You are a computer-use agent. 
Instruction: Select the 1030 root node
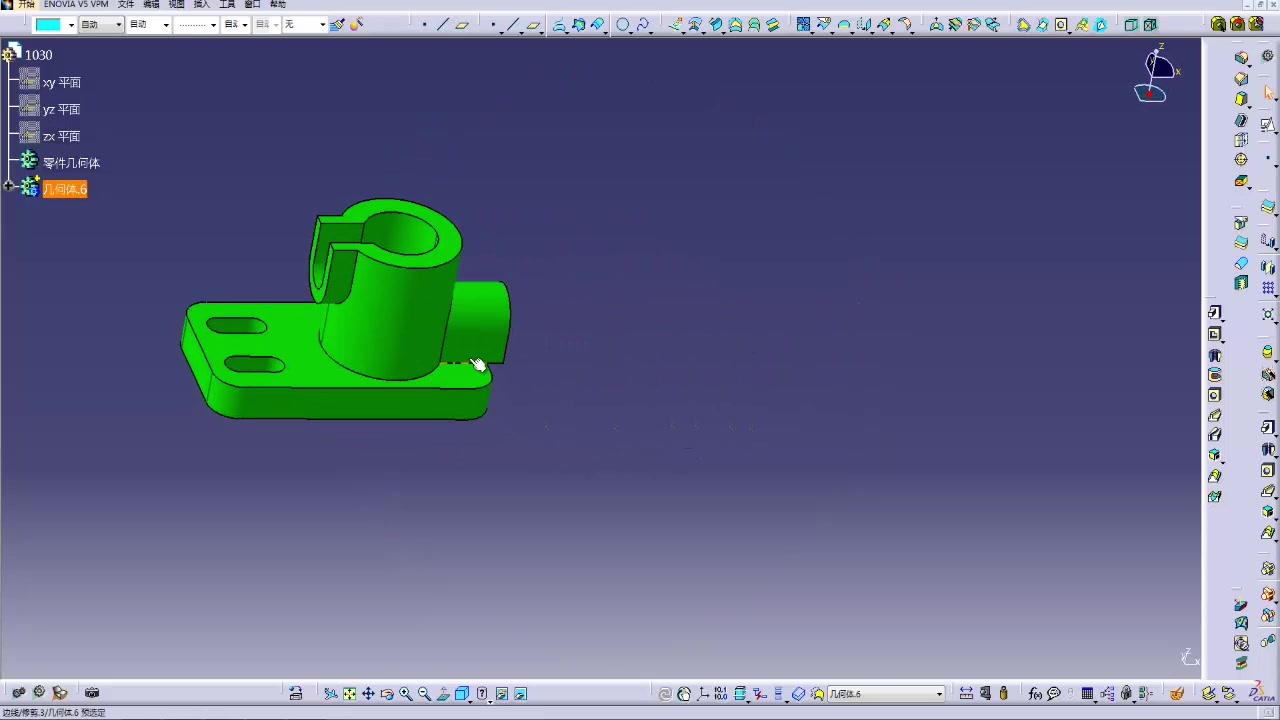(38, 55)
